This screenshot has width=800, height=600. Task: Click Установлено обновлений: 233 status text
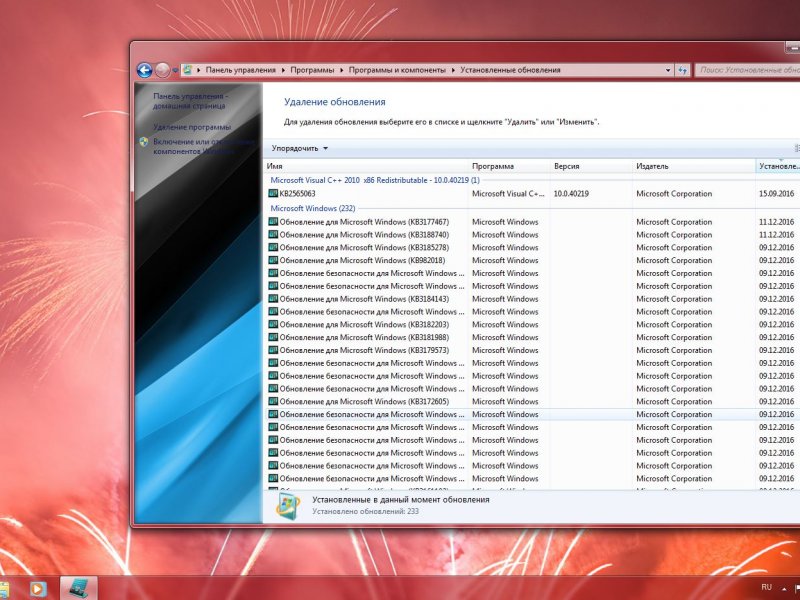365,511
